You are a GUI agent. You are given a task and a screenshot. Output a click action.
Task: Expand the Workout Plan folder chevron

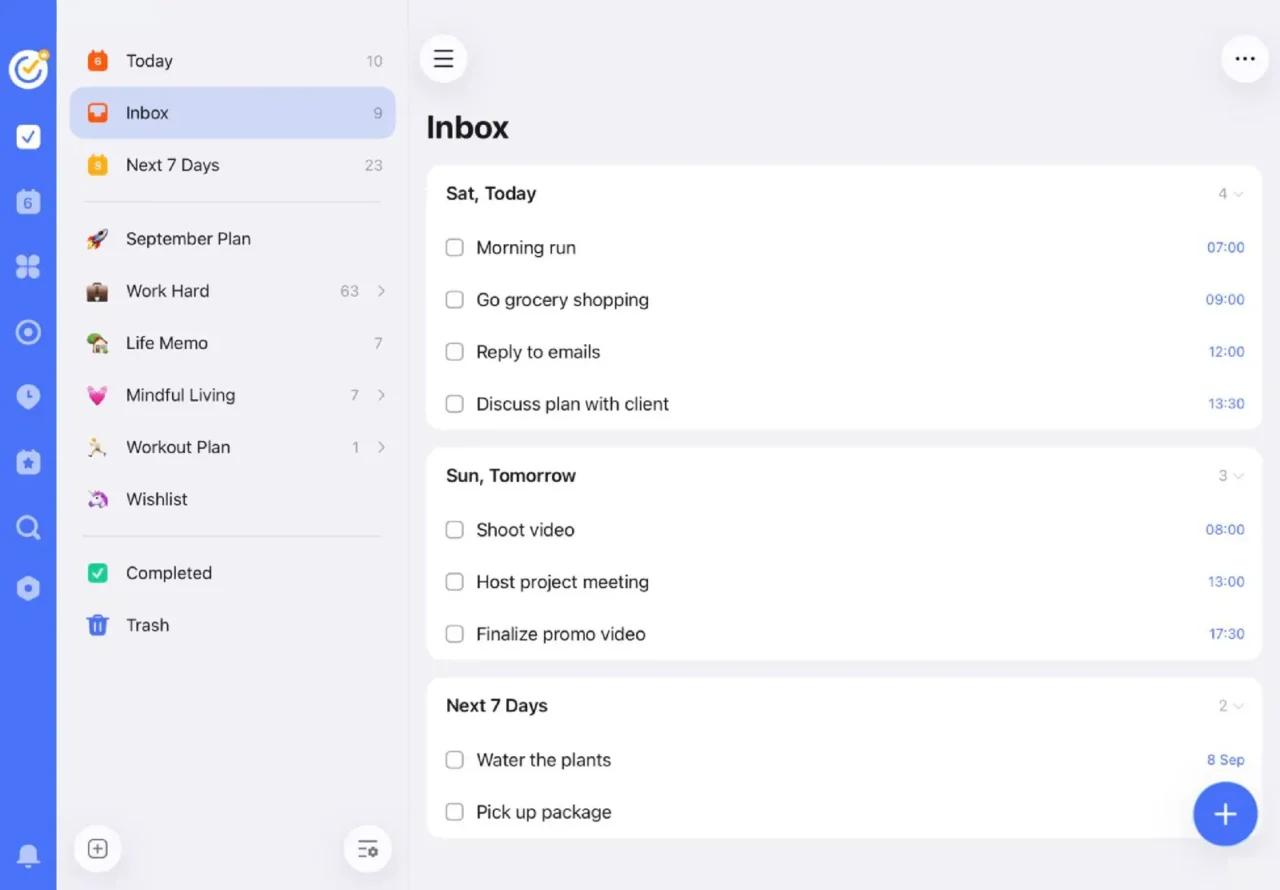click(x=381, y=447)
